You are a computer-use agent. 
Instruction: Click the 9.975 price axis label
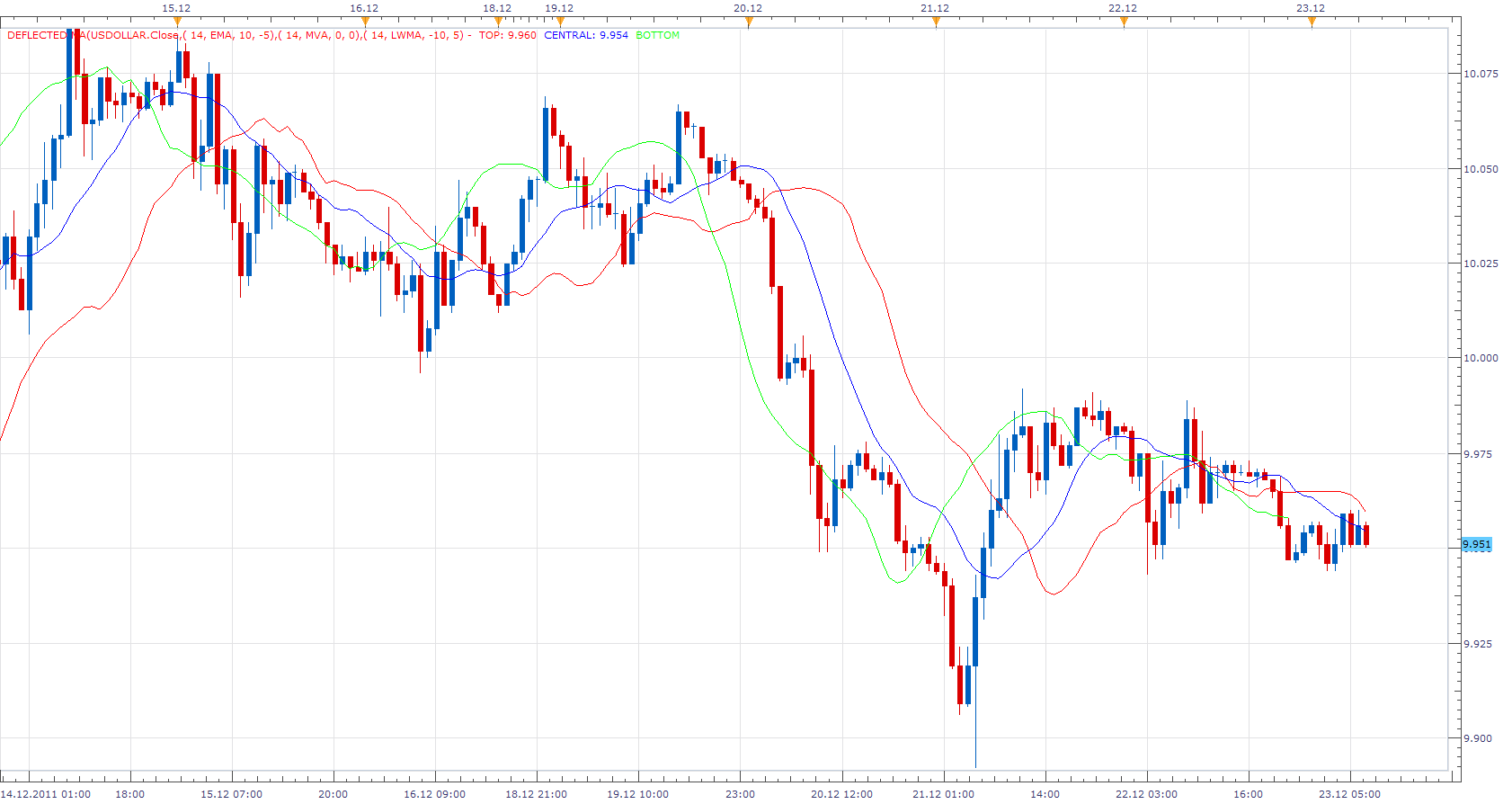tap(1478, 454)
